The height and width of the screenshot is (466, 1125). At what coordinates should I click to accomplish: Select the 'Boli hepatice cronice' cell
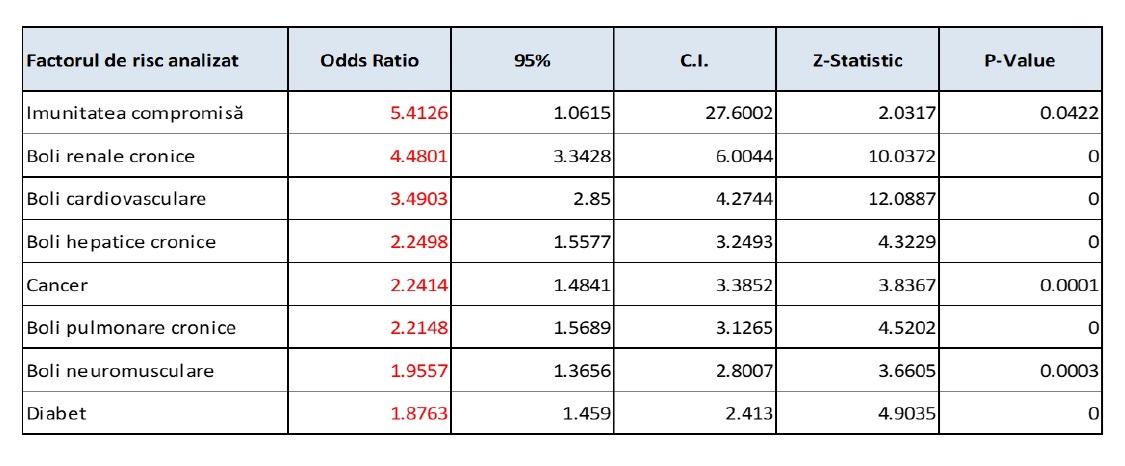tap(121, 242)
